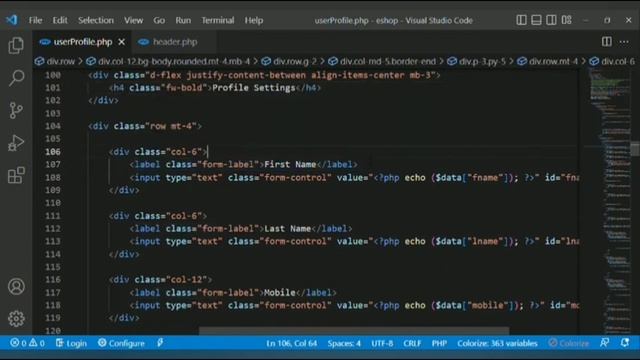This screenshot has width=640, height=360.
Task: Open the Accounts menu
Action: point(16,287)
